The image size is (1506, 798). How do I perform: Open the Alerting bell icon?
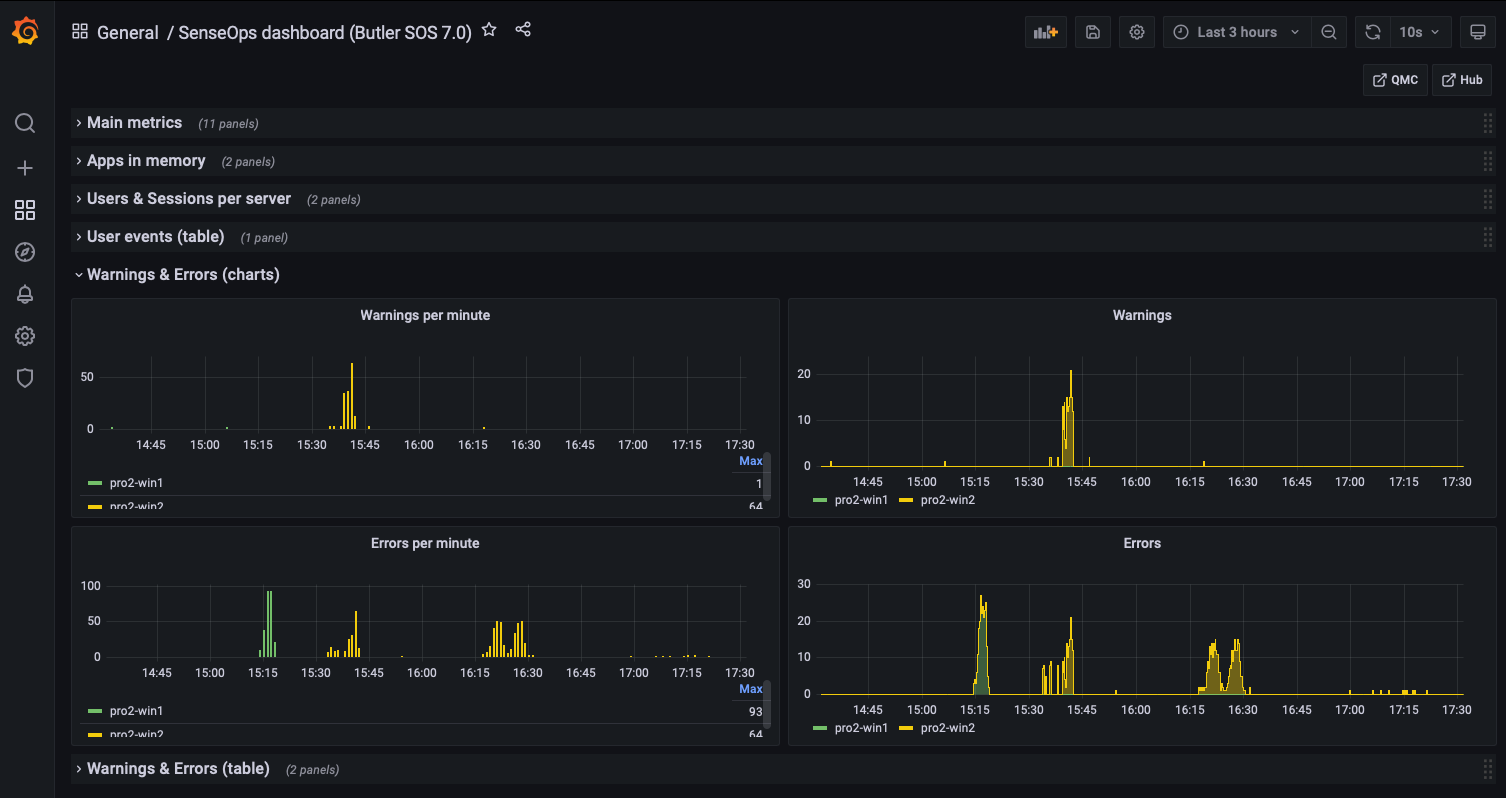click(25, 294)
